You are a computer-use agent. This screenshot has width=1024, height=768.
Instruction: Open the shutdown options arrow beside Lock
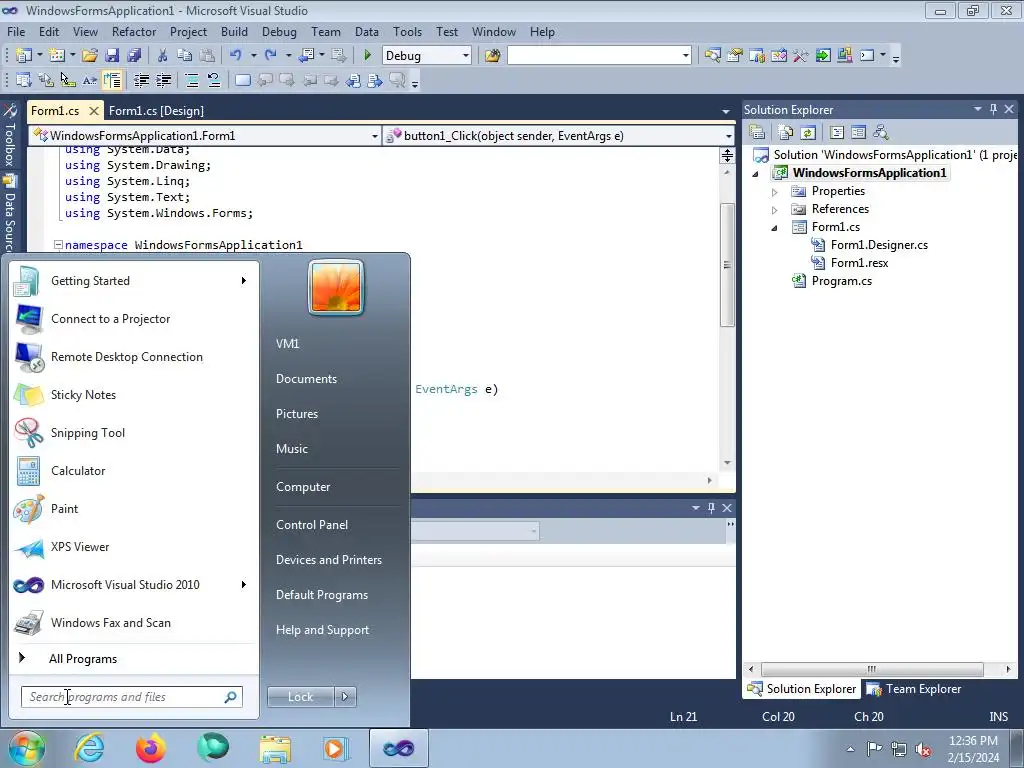345,697
